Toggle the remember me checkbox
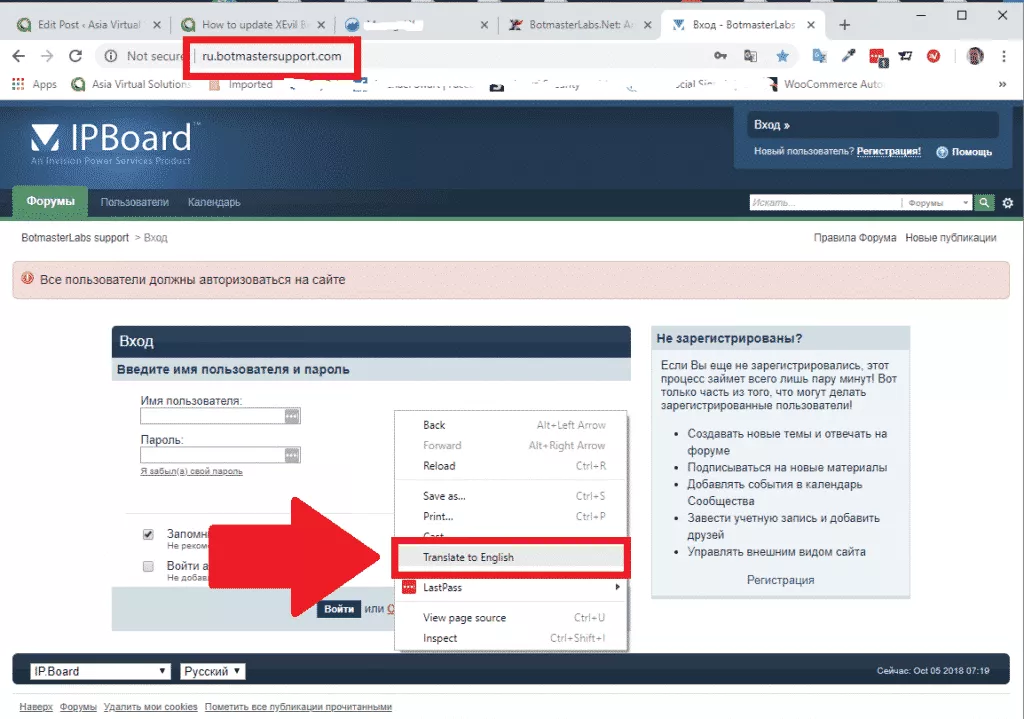This screenshot has width=1024, height=719. (x=148, y=535)
